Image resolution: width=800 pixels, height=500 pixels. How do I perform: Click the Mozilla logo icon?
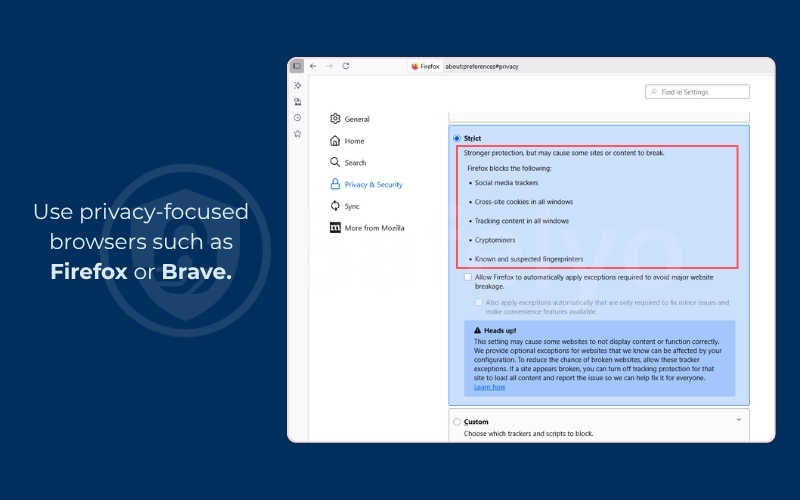335,228
